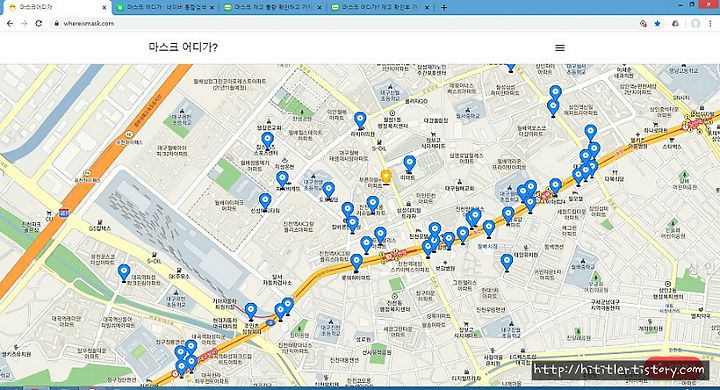Select the blue pin beside 대구한샘초등학교
Image resolution: width=720 pixels, height=390 pixels.
point(328,191)
